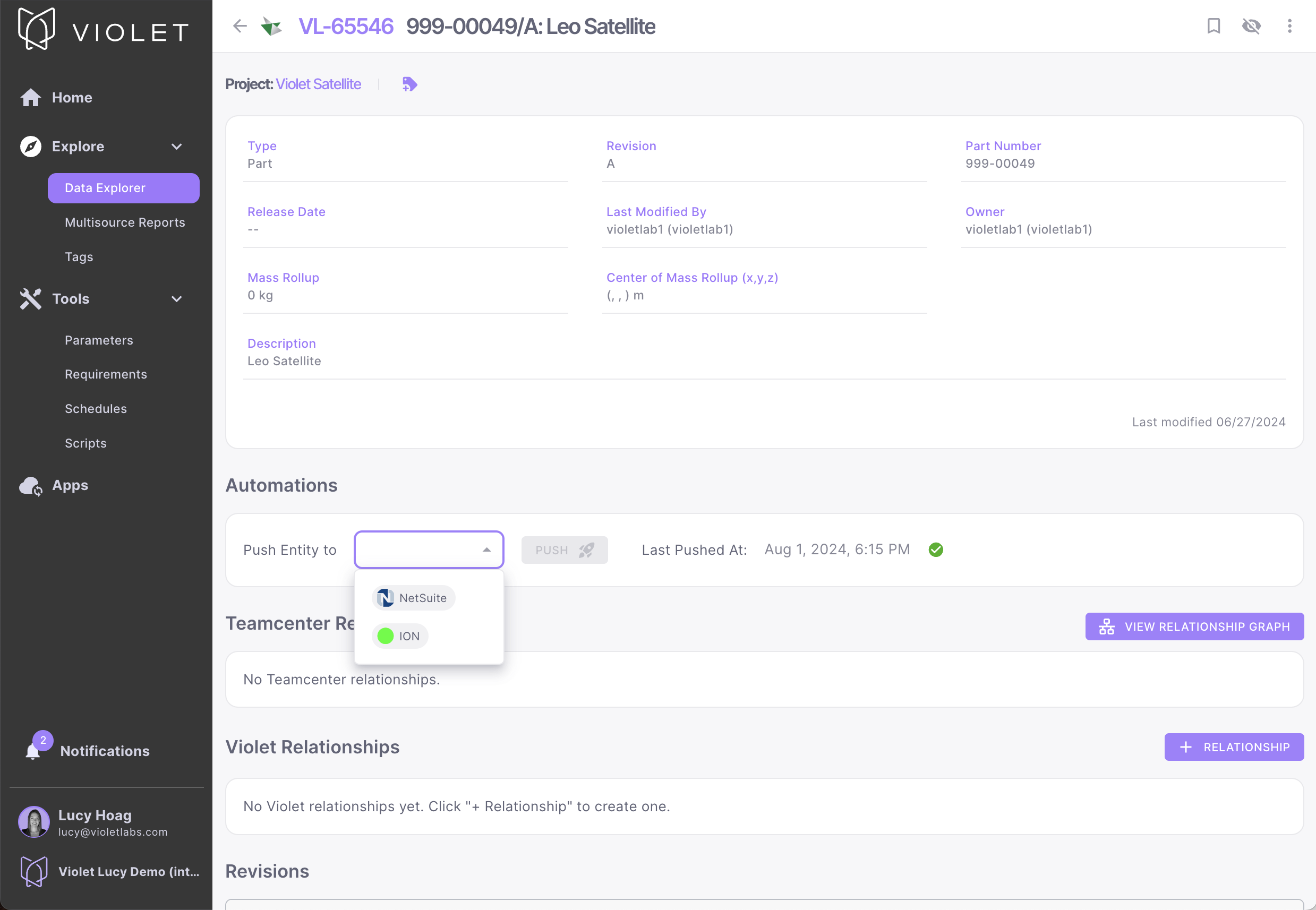Collapse the Tools section chevron

177,299
